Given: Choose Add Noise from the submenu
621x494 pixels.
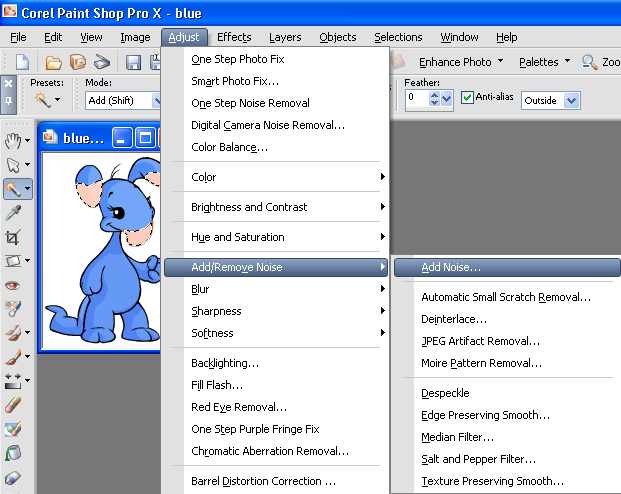Looking at the screenshot, I should pos(507,267).
